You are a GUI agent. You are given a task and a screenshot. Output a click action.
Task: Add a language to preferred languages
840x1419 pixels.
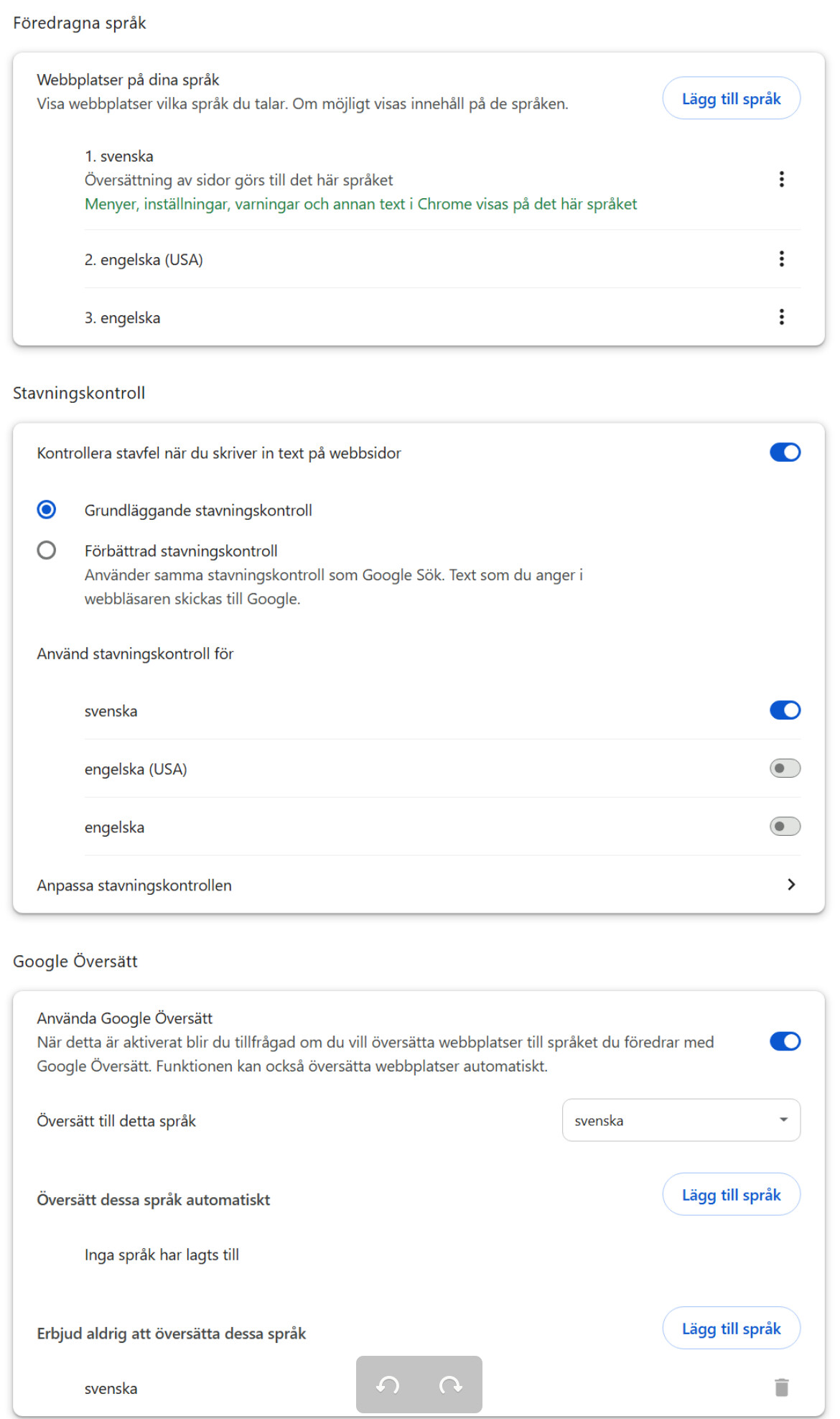tap(731, 98)
